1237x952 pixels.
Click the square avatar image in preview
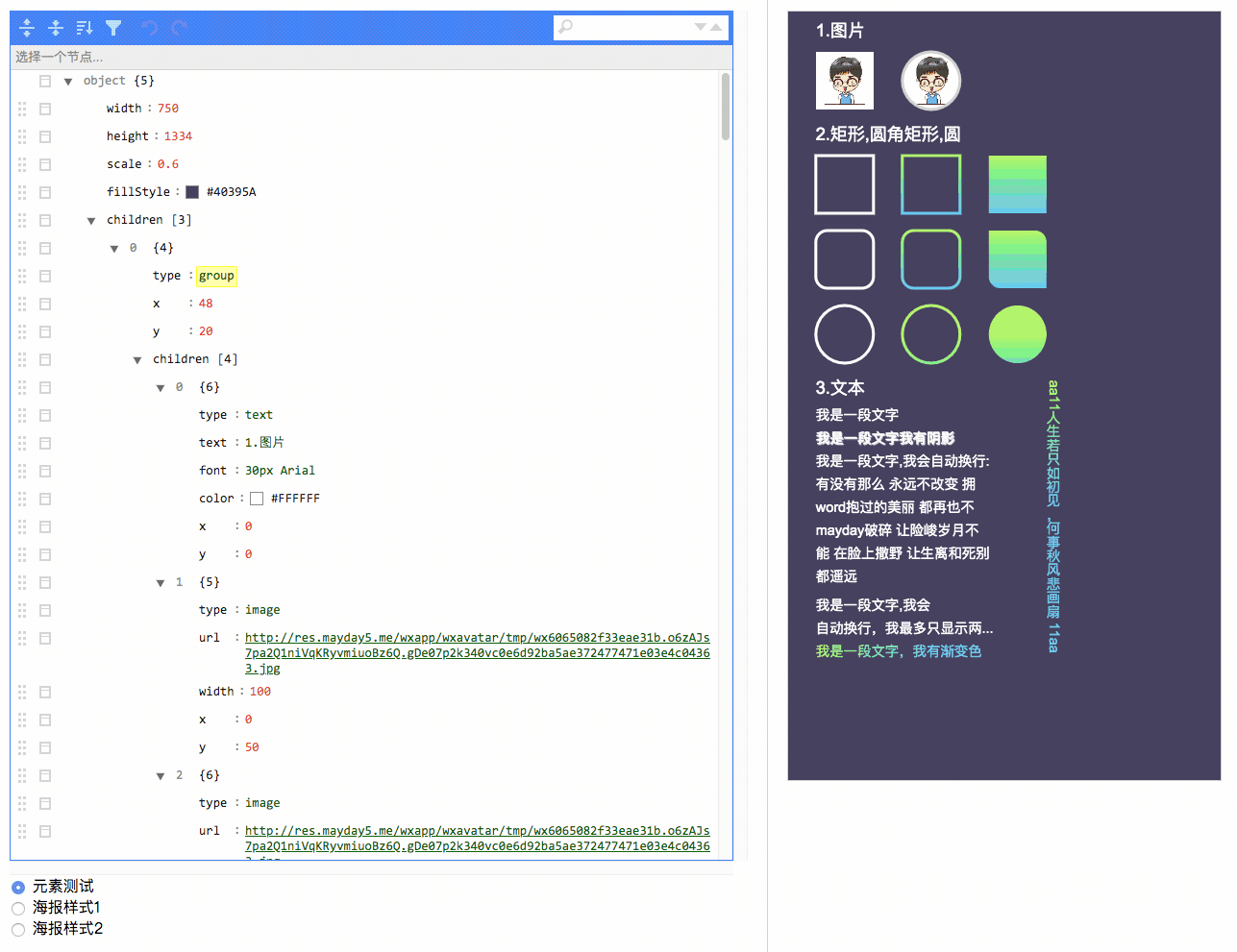845,81
